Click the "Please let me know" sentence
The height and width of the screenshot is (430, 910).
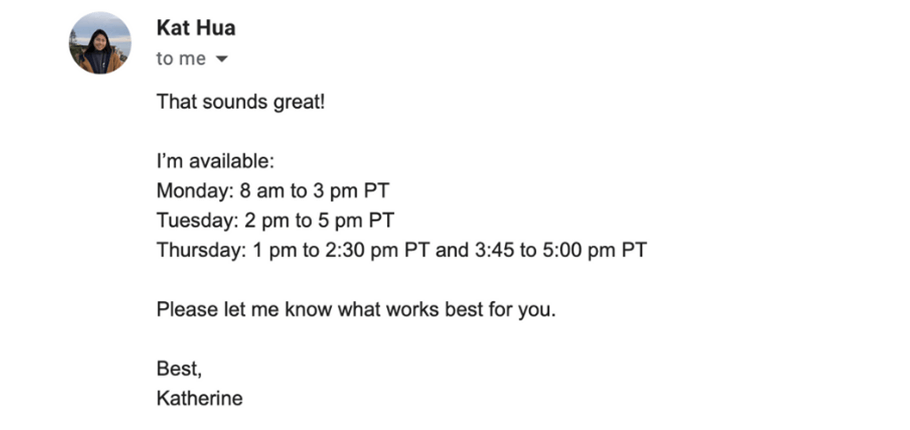click(x=356, y=309)
